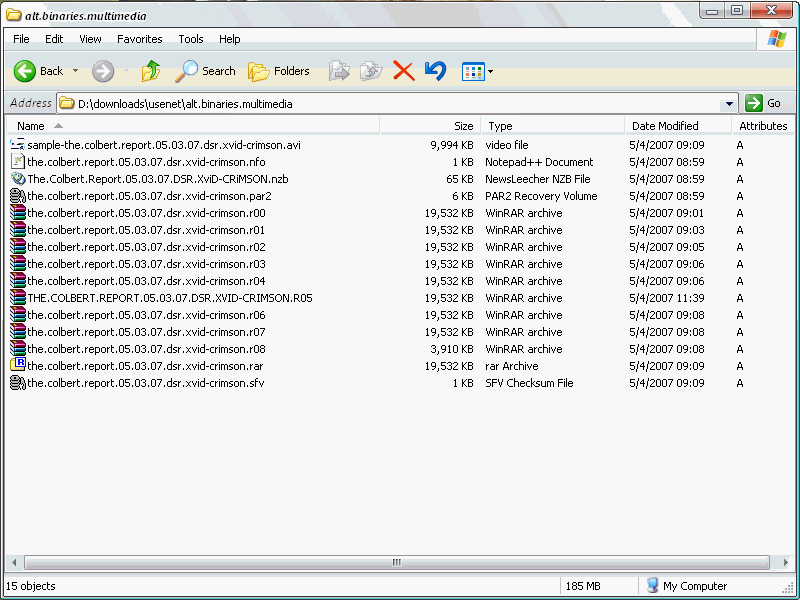
Task: Select the .sfv checksum file icon
Action: coord(18,383)
